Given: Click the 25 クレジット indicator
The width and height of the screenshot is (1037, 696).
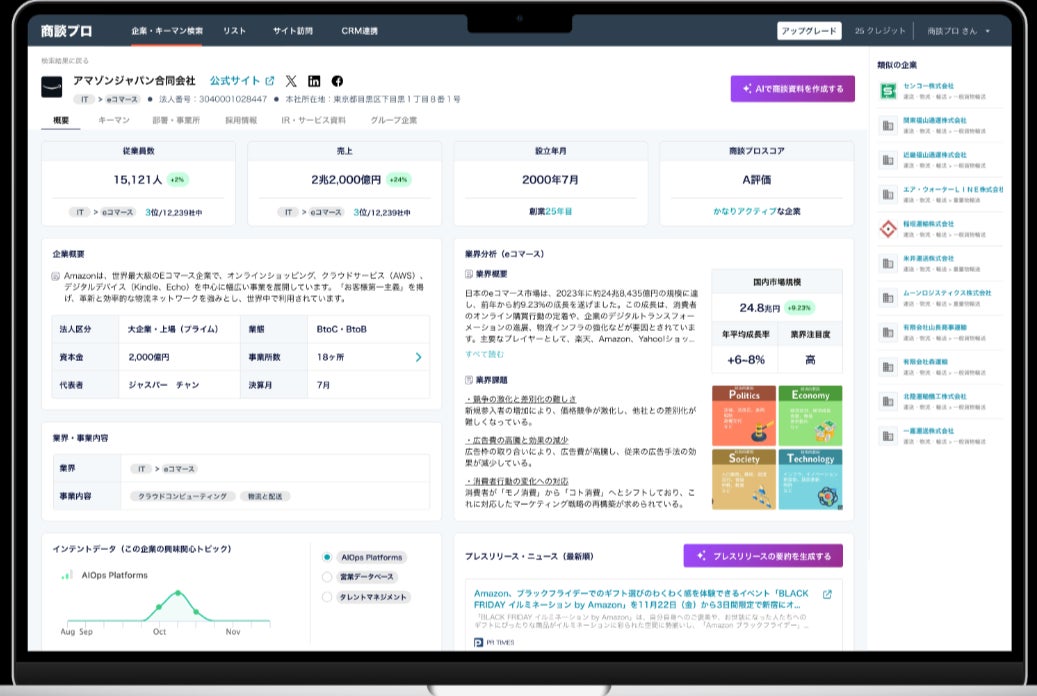Looking at the screenshot, I should [x=880, y=31].
